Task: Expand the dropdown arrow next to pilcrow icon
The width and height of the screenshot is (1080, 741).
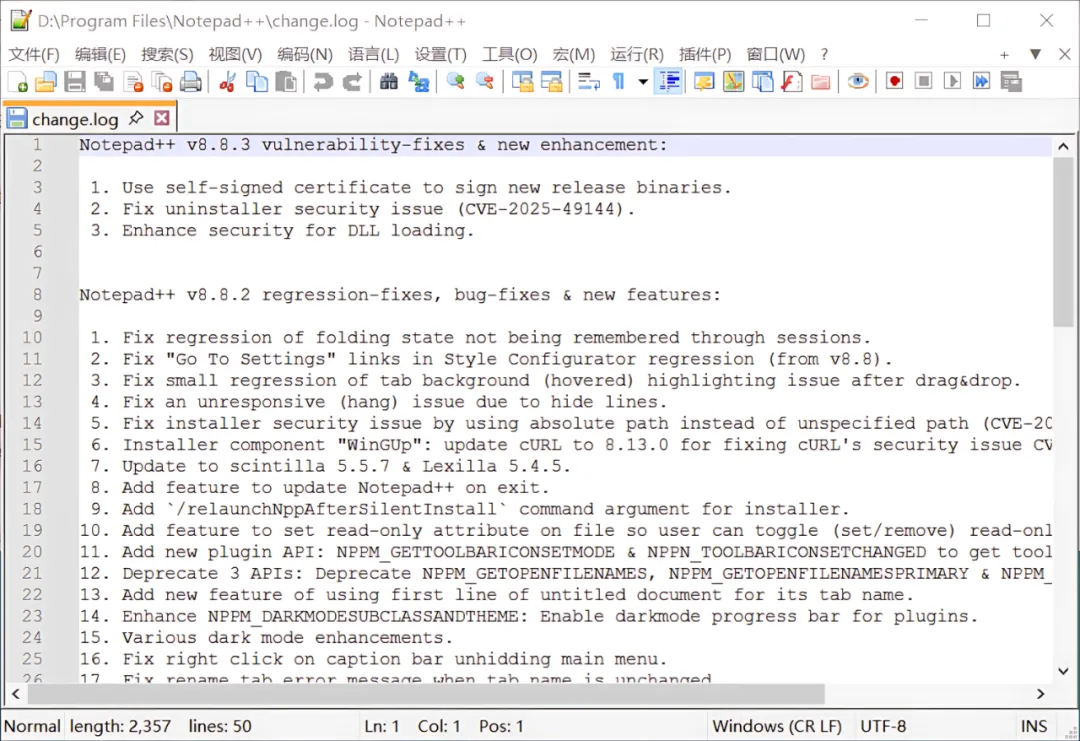Action: (x=643, y=82)
